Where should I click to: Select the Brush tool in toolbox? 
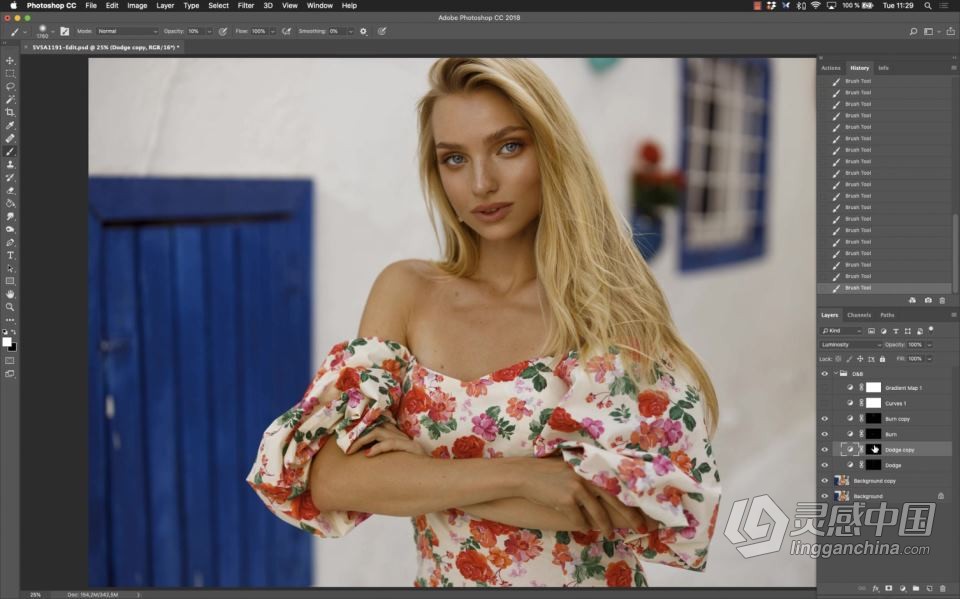click(x=10, y=151)
